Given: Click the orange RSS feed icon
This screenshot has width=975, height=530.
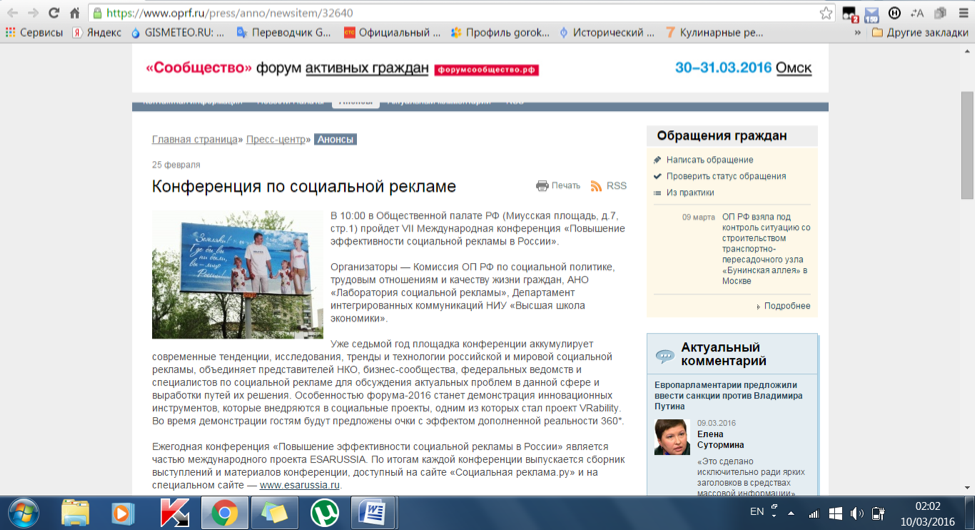Looking at the screenshot, I should click(596, 186).
